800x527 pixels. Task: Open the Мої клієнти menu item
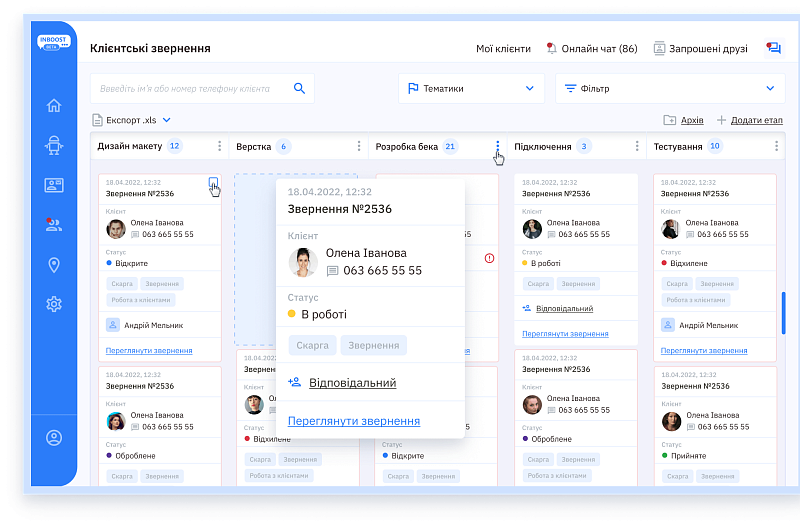[x=503, y=48]
